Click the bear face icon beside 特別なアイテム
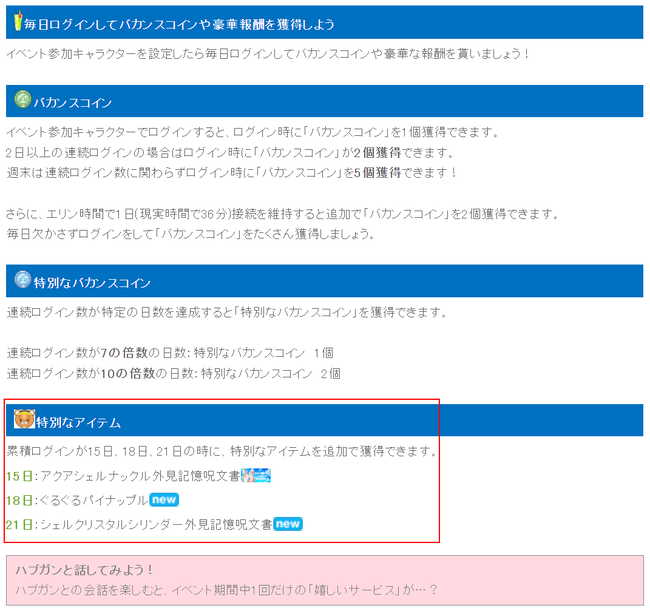Viewport: 650px width, 611px height. click(x=24, y=419)
